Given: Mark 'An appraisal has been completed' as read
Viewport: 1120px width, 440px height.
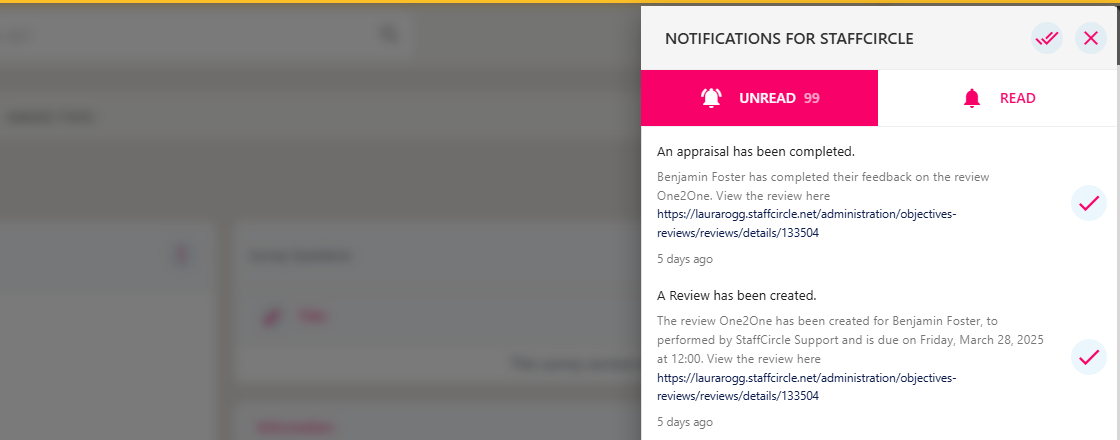Looking at the screenshot, I should 1089,204.
